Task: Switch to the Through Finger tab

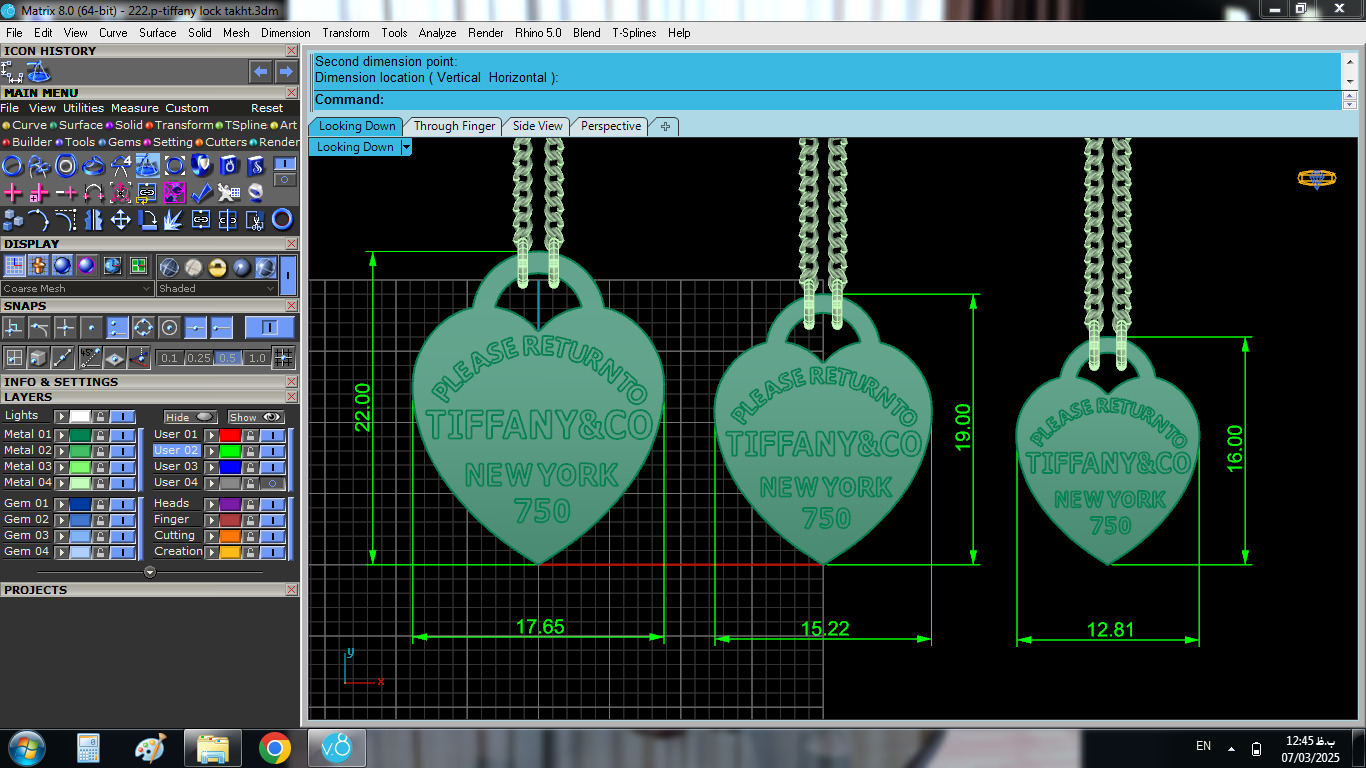Action: (x=454, y=126)
